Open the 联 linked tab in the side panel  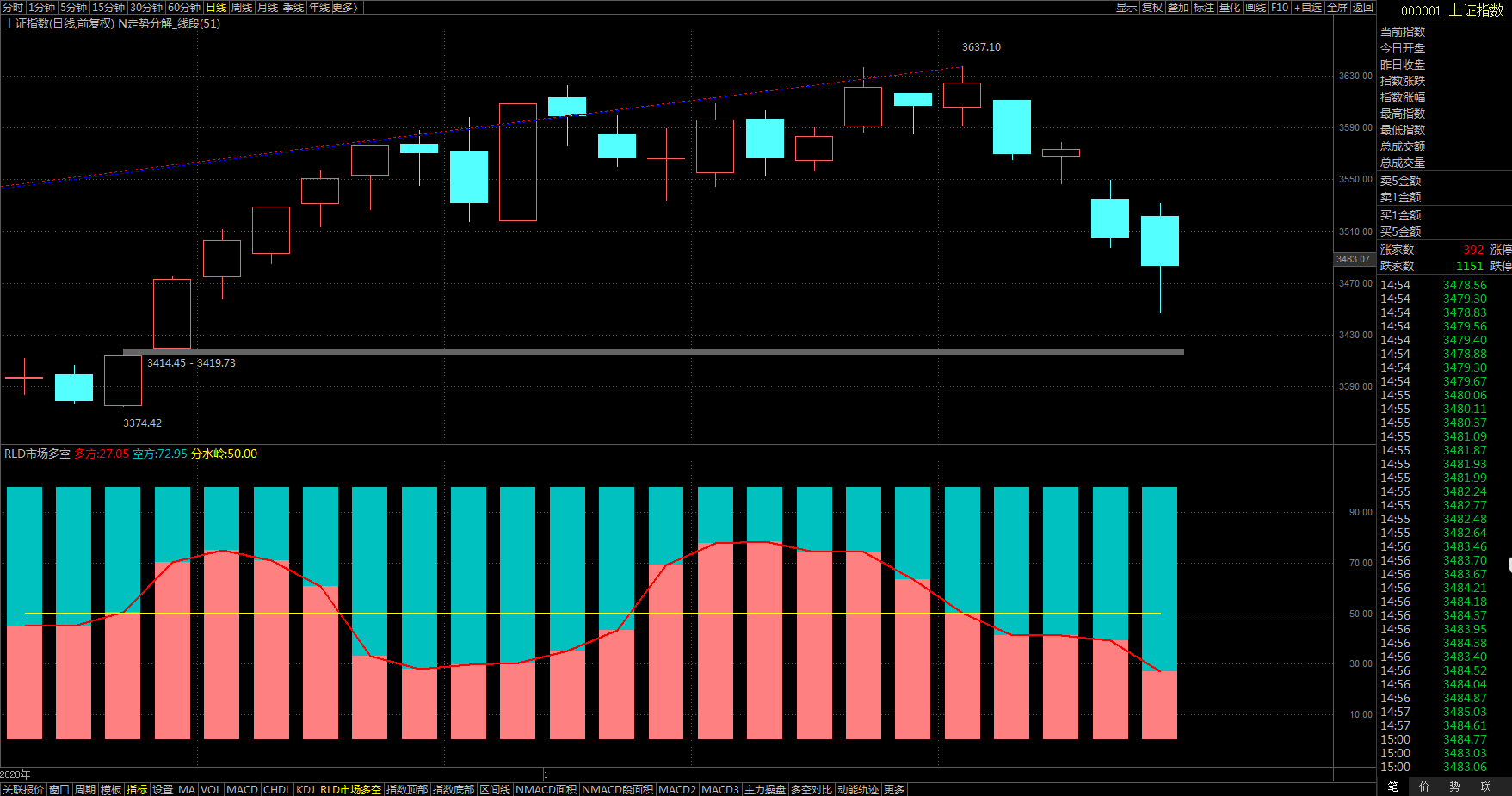(1485, 787)
